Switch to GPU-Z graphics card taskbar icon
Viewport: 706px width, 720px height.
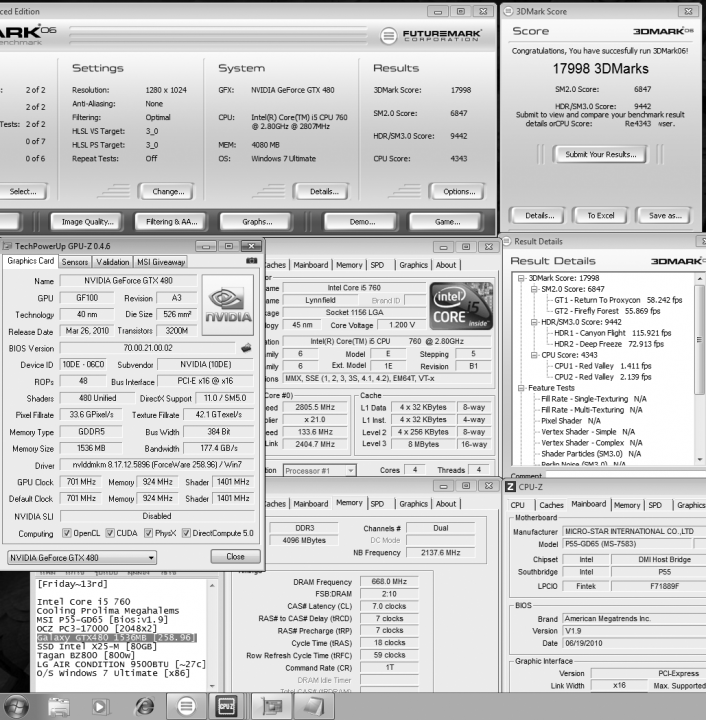pos(272,706)
